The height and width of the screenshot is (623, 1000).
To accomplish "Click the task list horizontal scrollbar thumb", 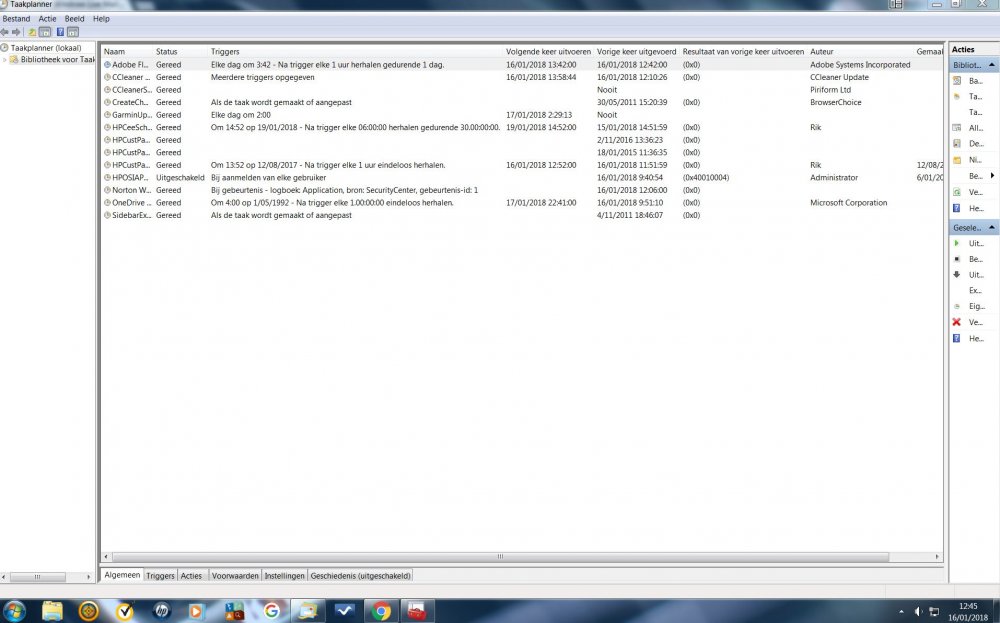I will (x=500, y=557).
